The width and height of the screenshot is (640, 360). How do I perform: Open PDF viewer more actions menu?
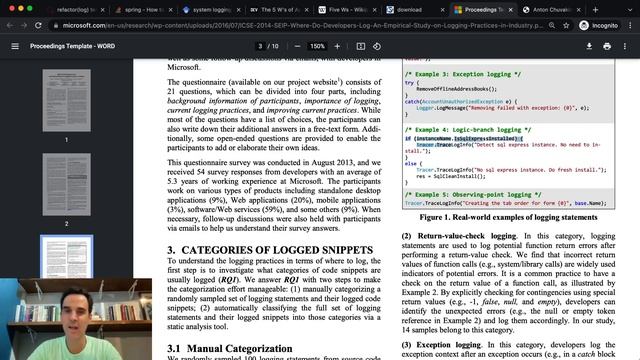point(625,46)
